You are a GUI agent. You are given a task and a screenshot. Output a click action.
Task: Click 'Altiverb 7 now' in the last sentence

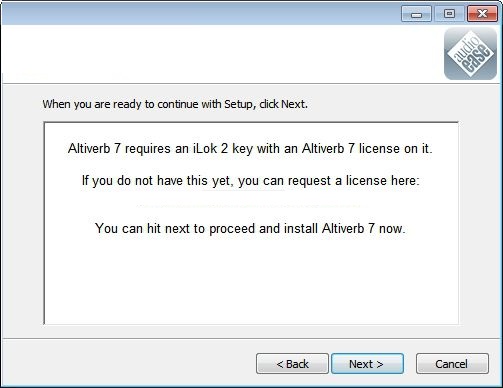[x=364, y=229]
